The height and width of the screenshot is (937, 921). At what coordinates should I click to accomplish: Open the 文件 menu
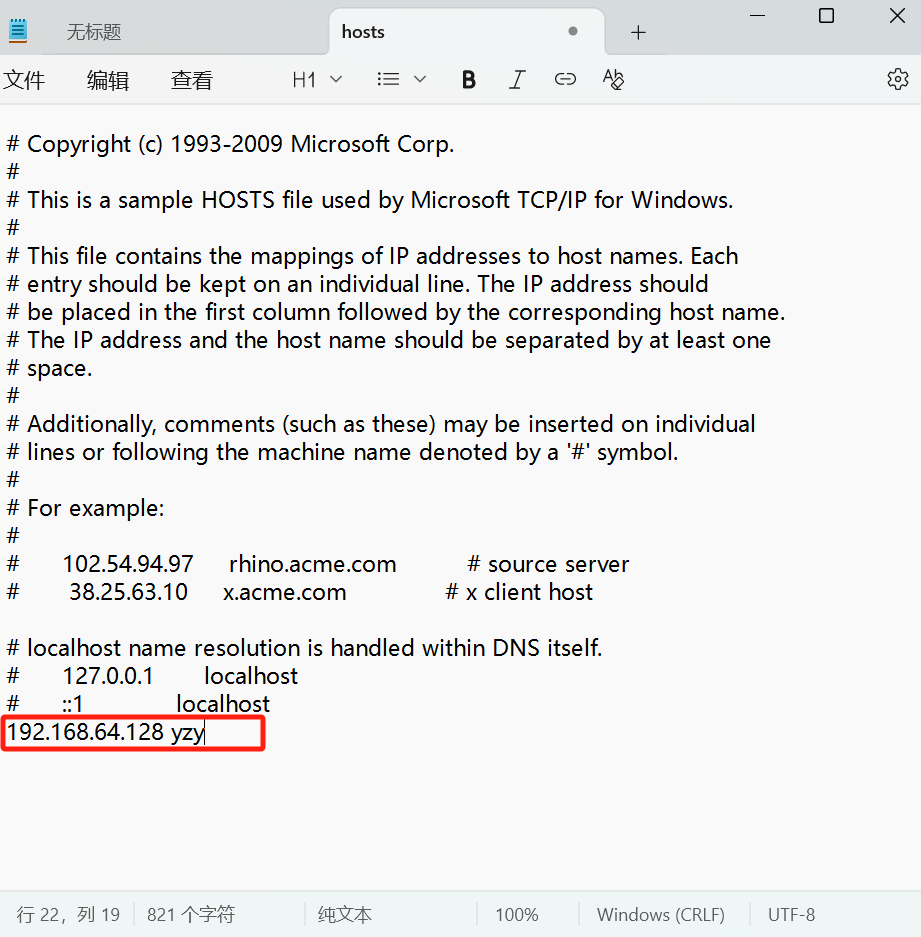(x=24, y=79)
